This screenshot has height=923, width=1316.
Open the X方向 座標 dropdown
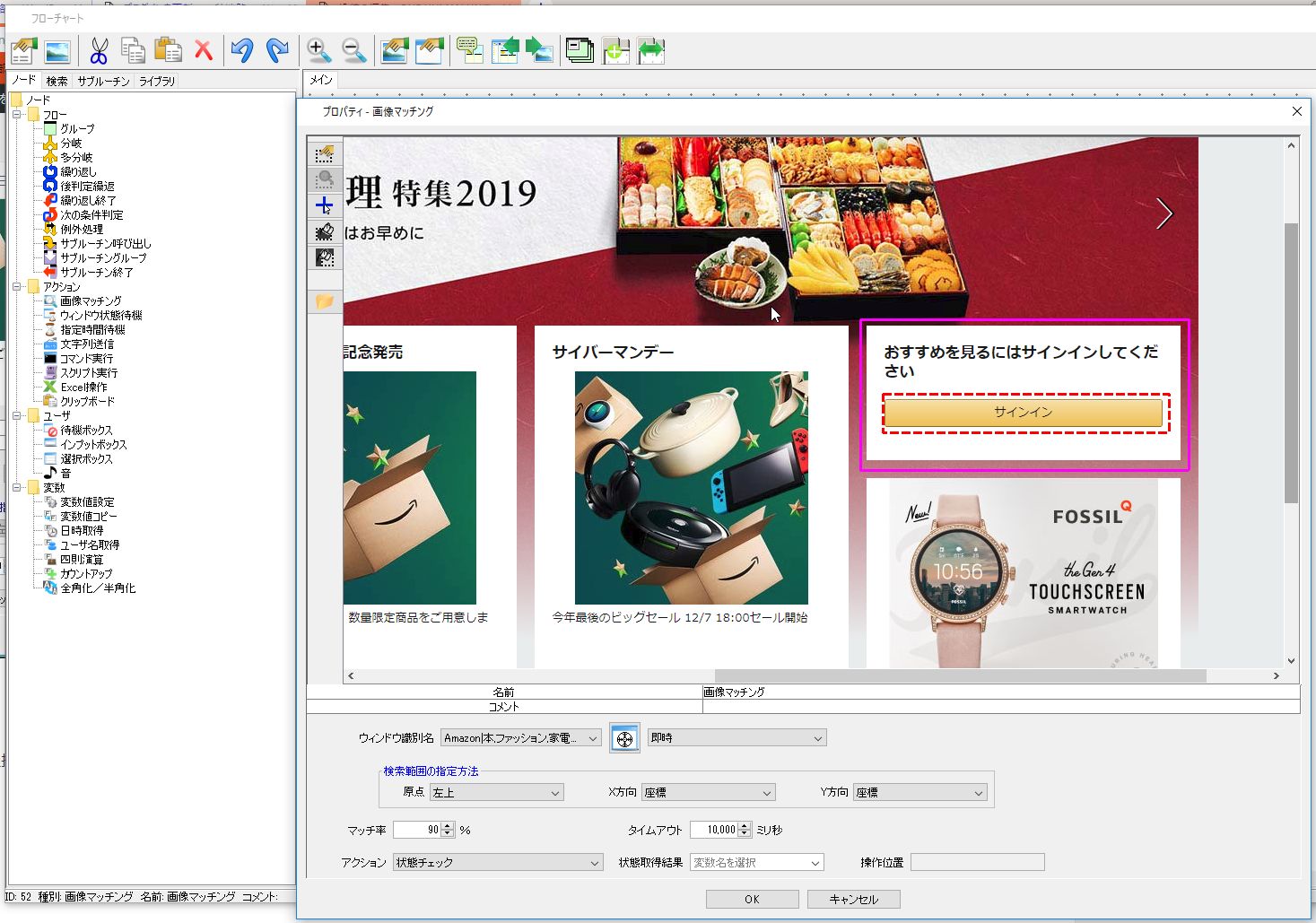(x=709, y=793)
